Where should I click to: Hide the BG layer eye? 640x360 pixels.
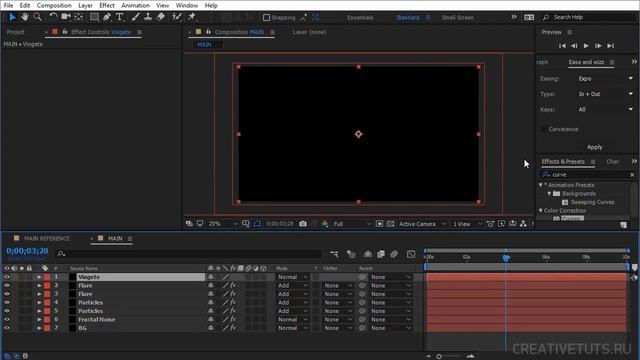[7, 328]
